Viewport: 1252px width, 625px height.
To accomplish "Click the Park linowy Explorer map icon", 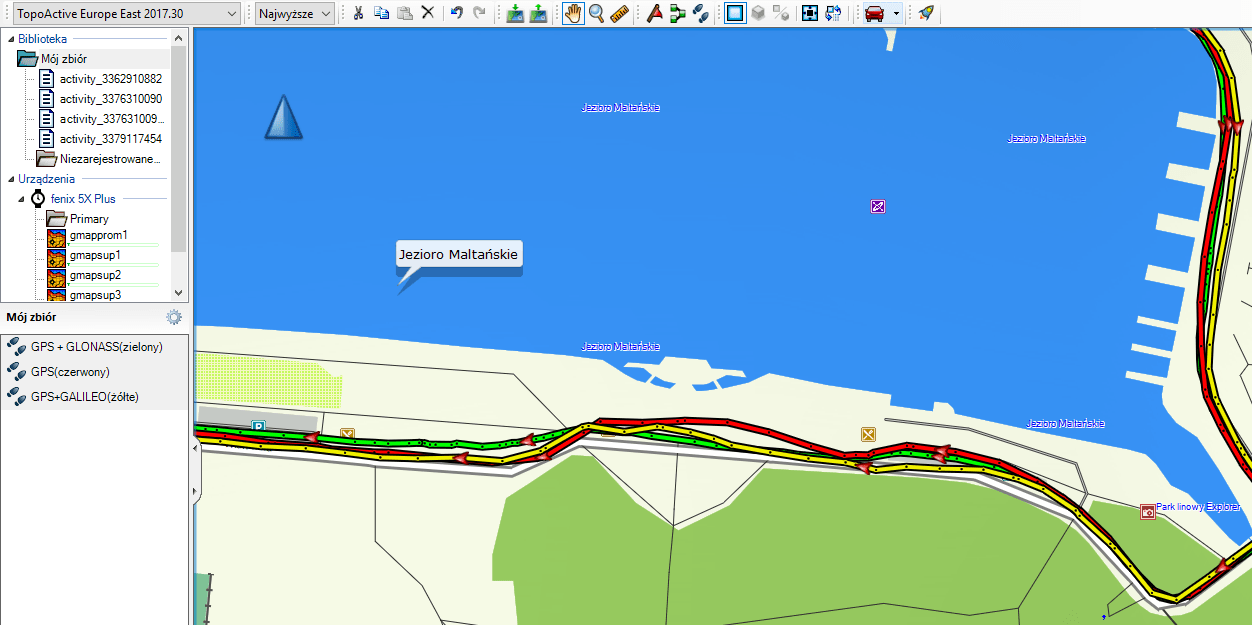I will [1148, 512].
